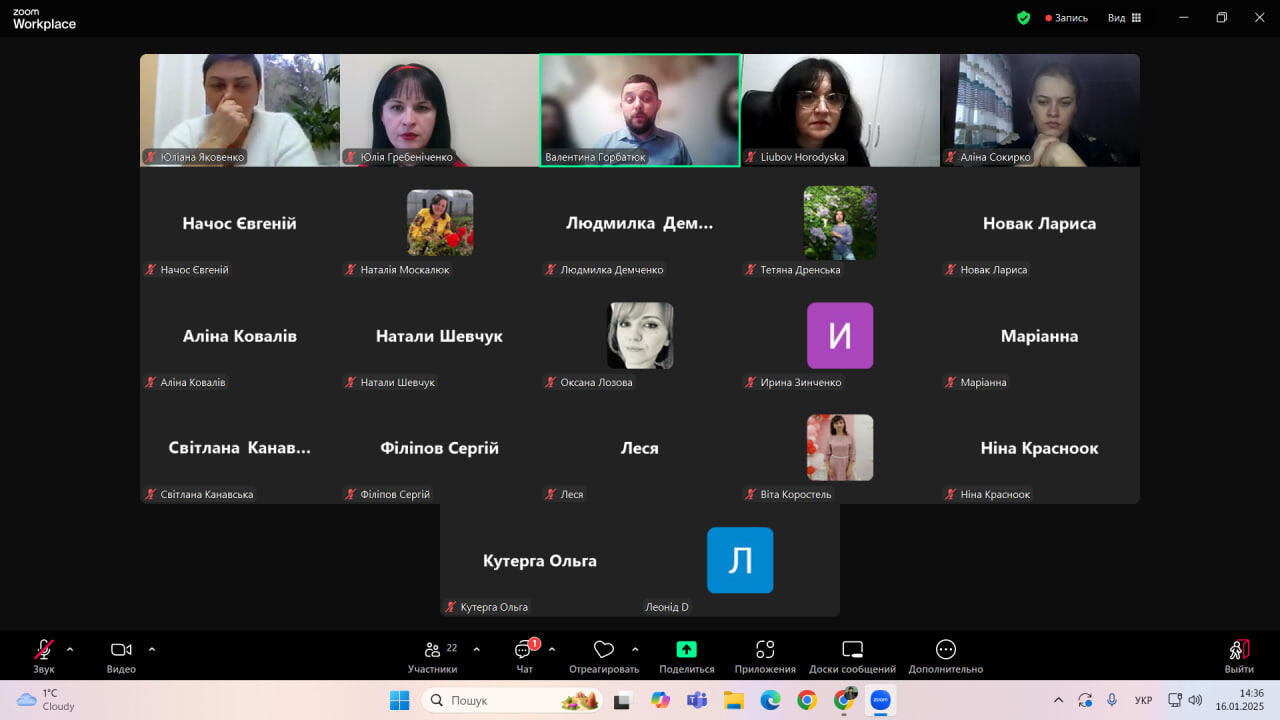This screenshot has height=720, width=1280.
Task: Toggle camera with the Видео button
Action: point(121,657)
